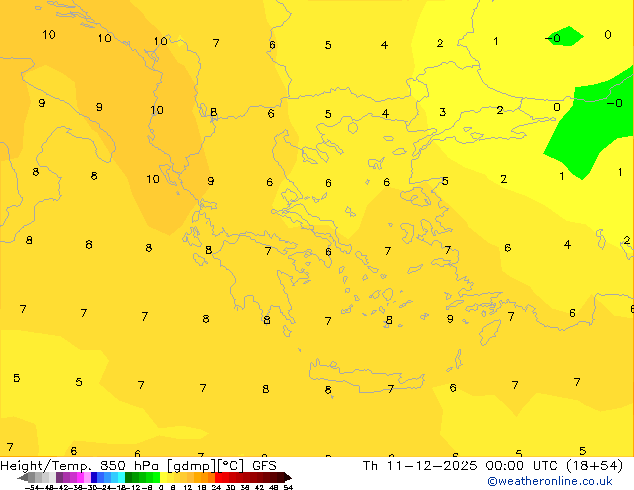This screenshot has height=490, width=634.
Task: Open the weatheronline.co.uk copyright link
Action: (549, 481)
